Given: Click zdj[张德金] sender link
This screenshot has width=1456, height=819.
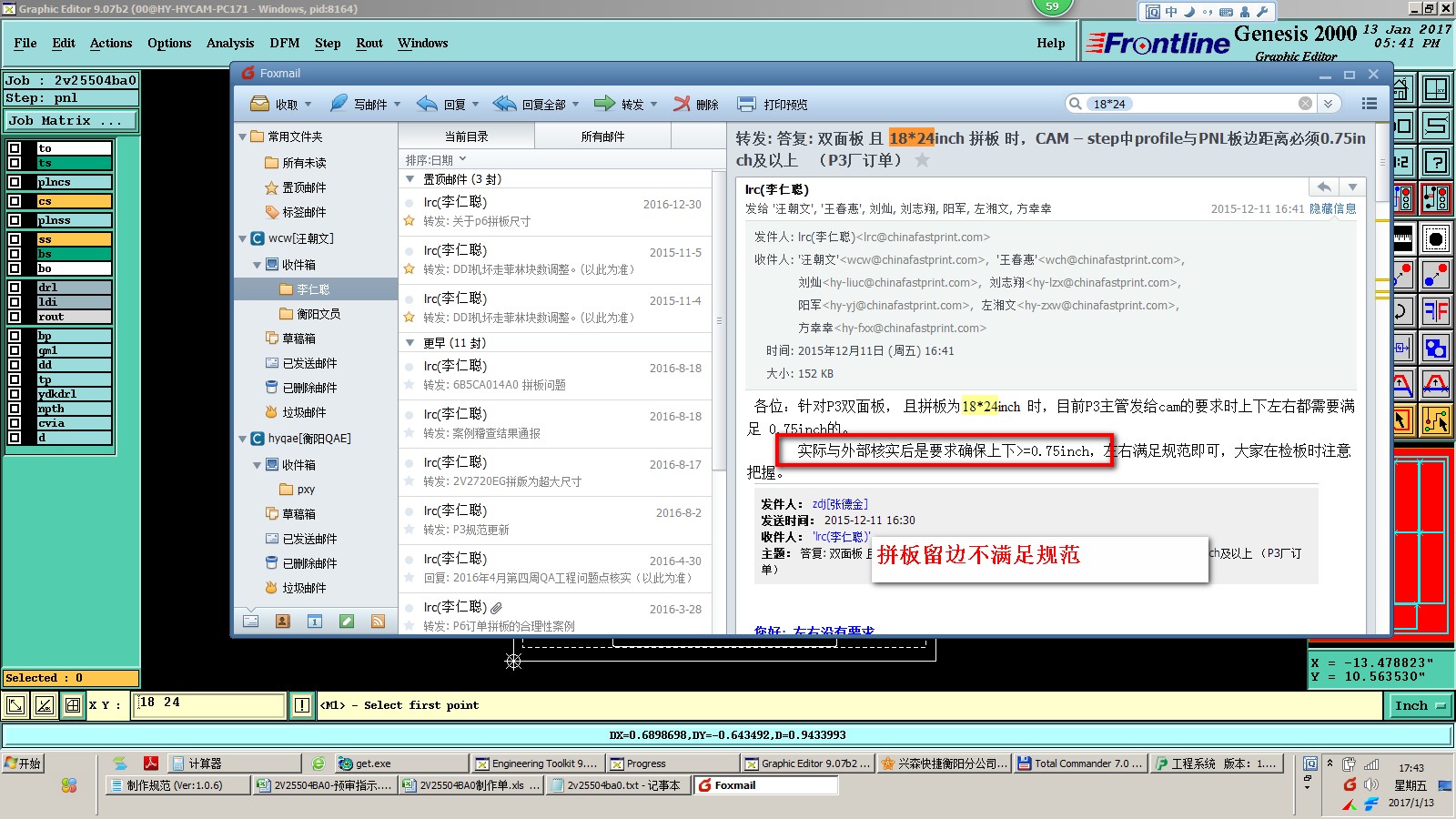Looking at the screenshot, I should [840, 504].
